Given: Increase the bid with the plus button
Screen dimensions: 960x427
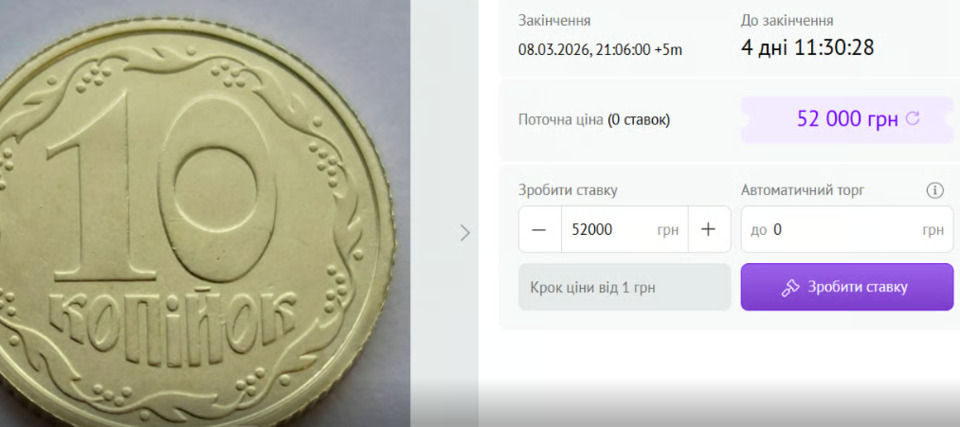Looking at the screenshot, I should pyautogui.click(x=708, y=230).
